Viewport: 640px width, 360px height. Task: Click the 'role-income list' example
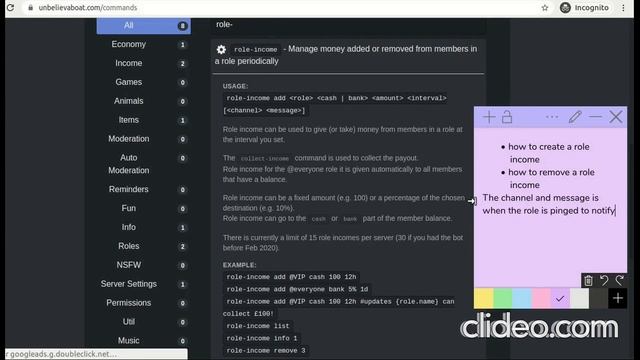pyautogui.click(x=258, y=326)
